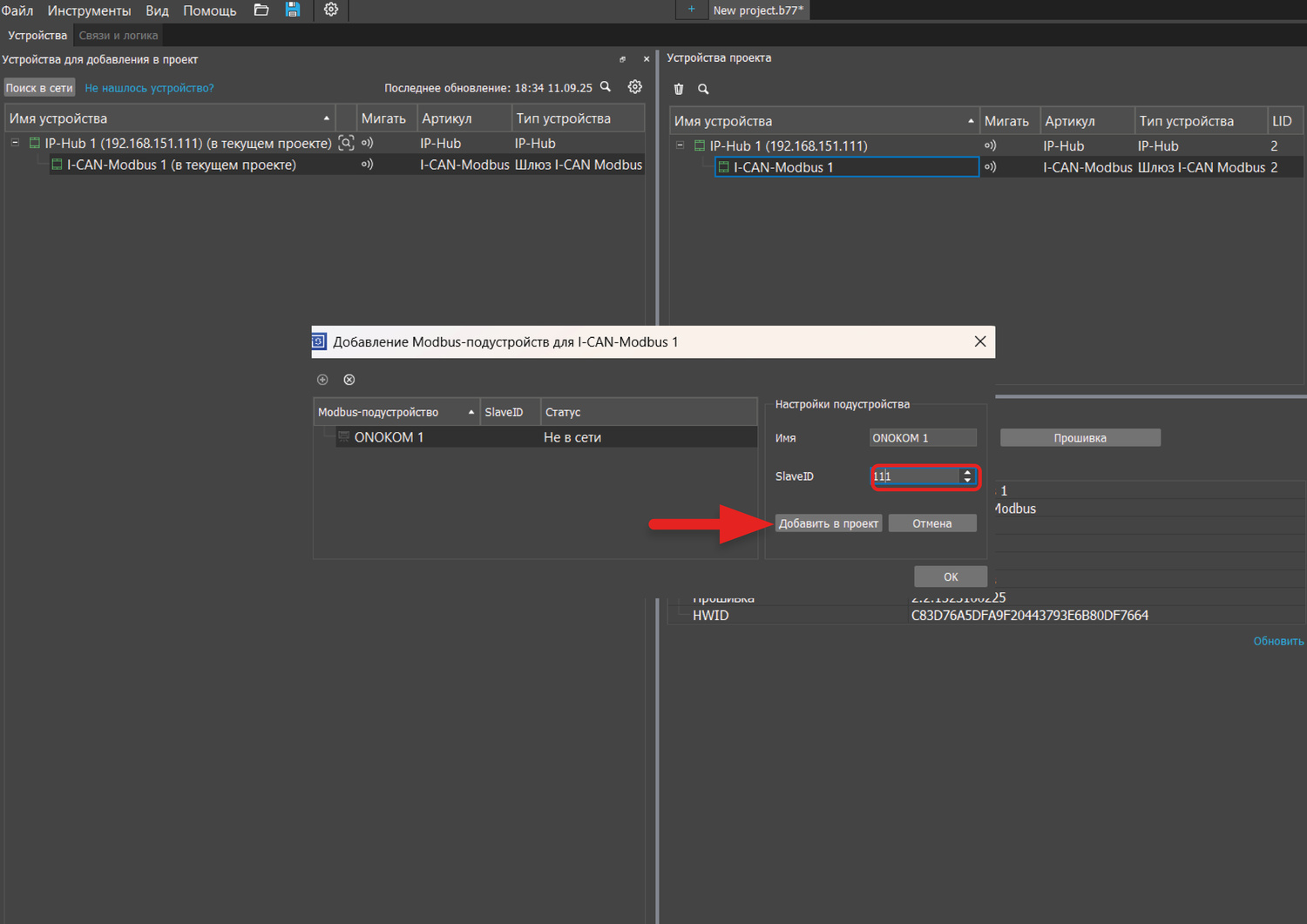Open the gear settings next to last update time

(635, 87)
